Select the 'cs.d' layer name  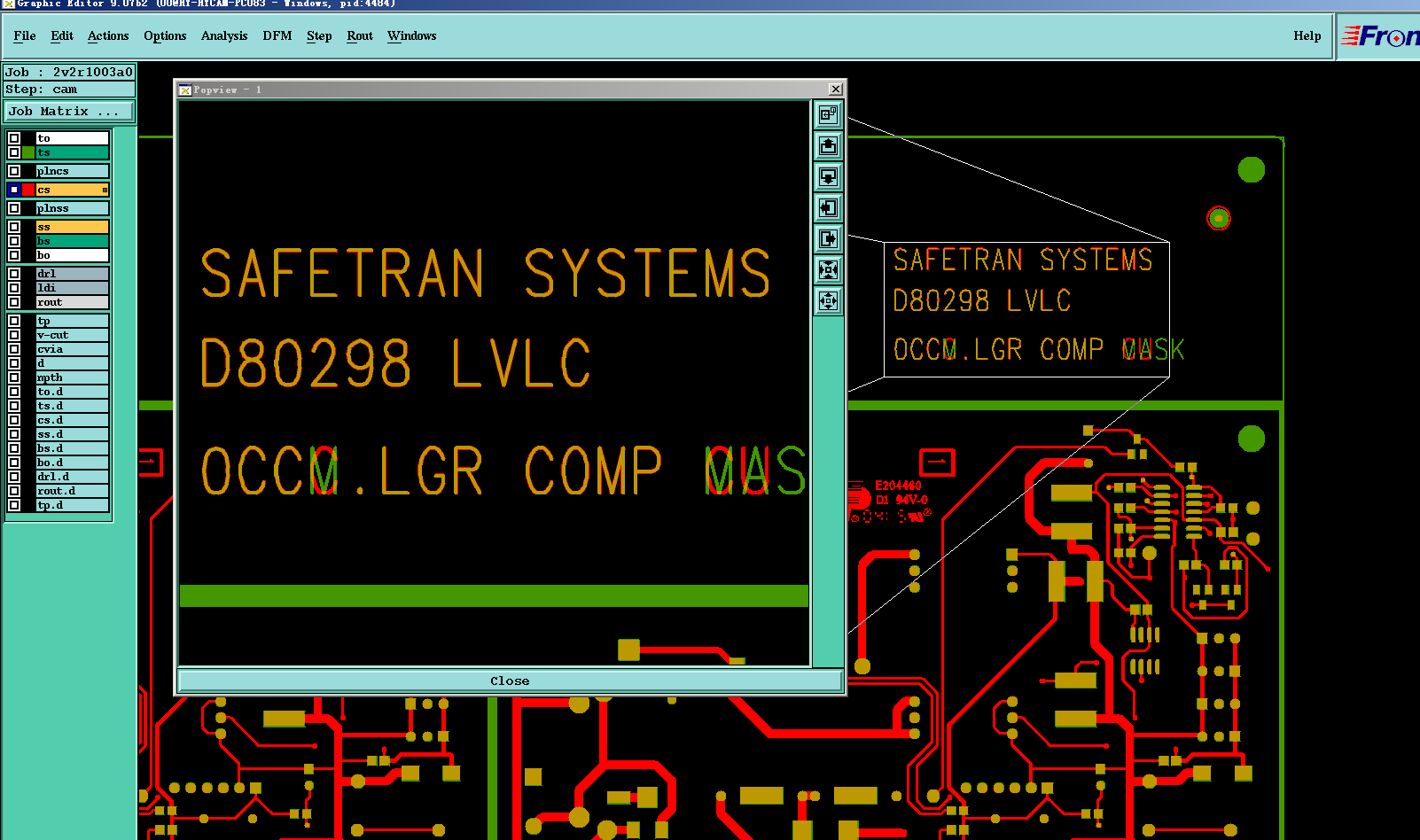pyautogui.click(x=72, y=420)
